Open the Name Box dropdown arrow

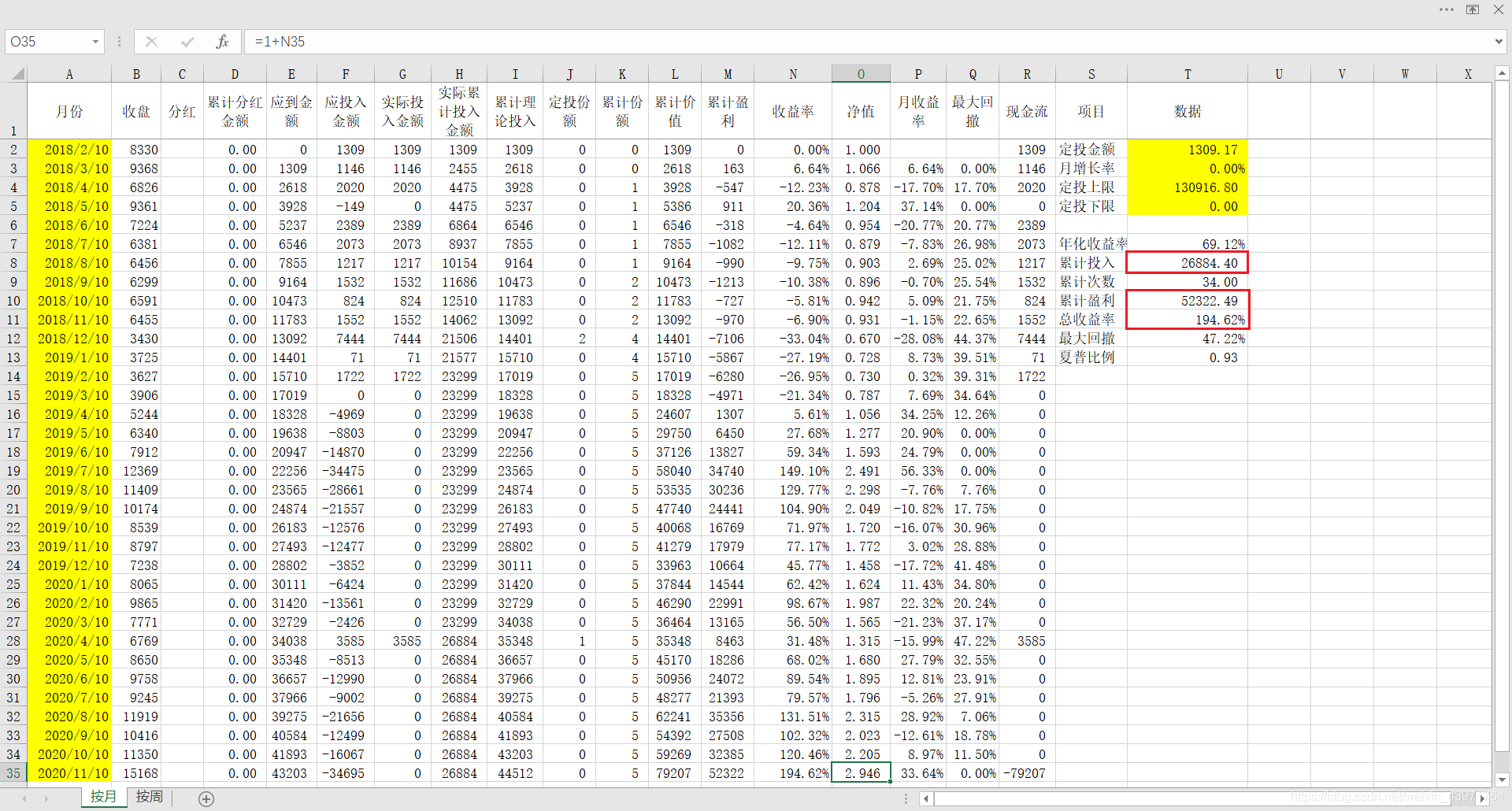click(x=95, y=42)
